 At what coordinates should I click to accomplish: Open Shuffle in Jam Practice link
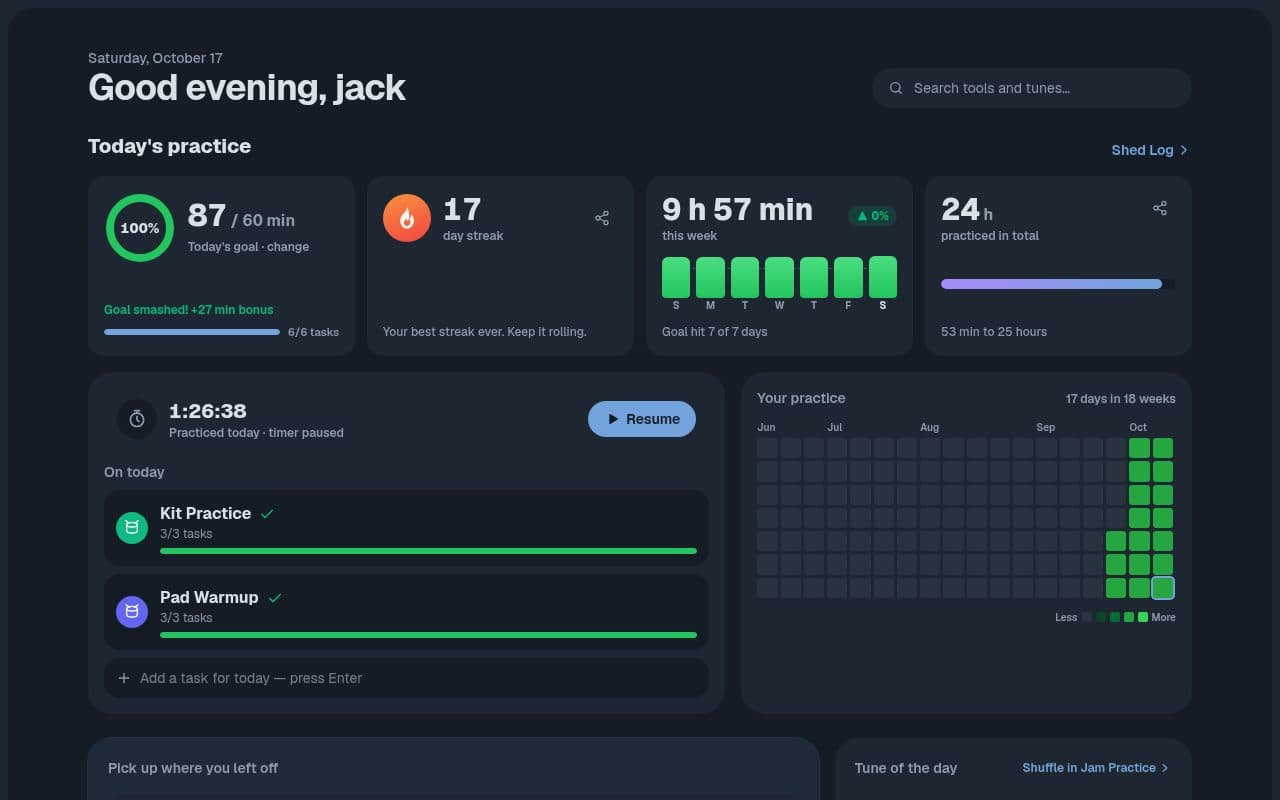coord(1096,768)
